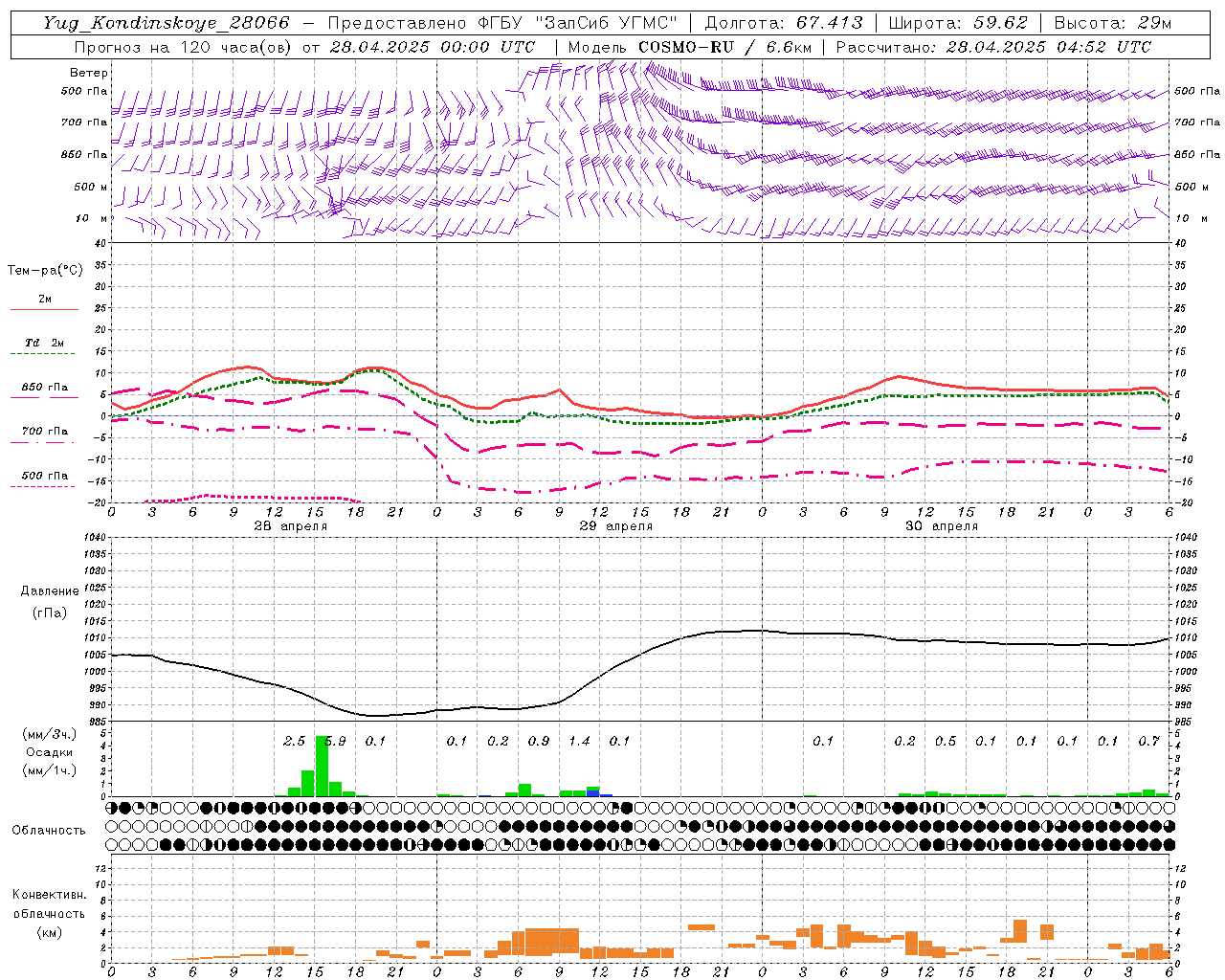Click the '700 гПа' temperature legend entry
Screen dimensions: 1225x980
45,432
